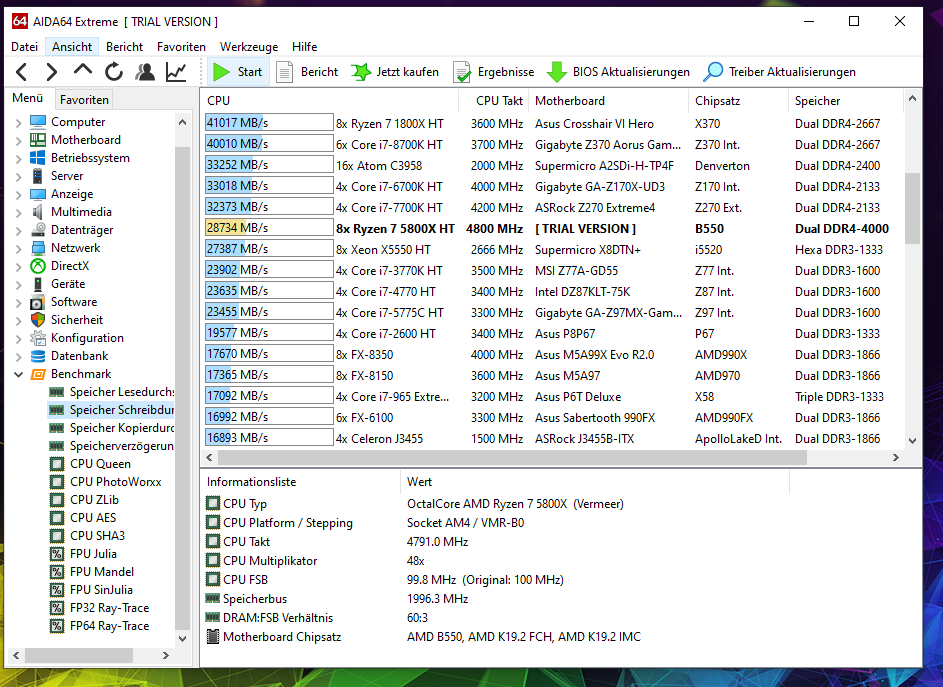Refresh the view with the reload icon
The height and width of the screenshot is (687, 943).
(114, 72)
